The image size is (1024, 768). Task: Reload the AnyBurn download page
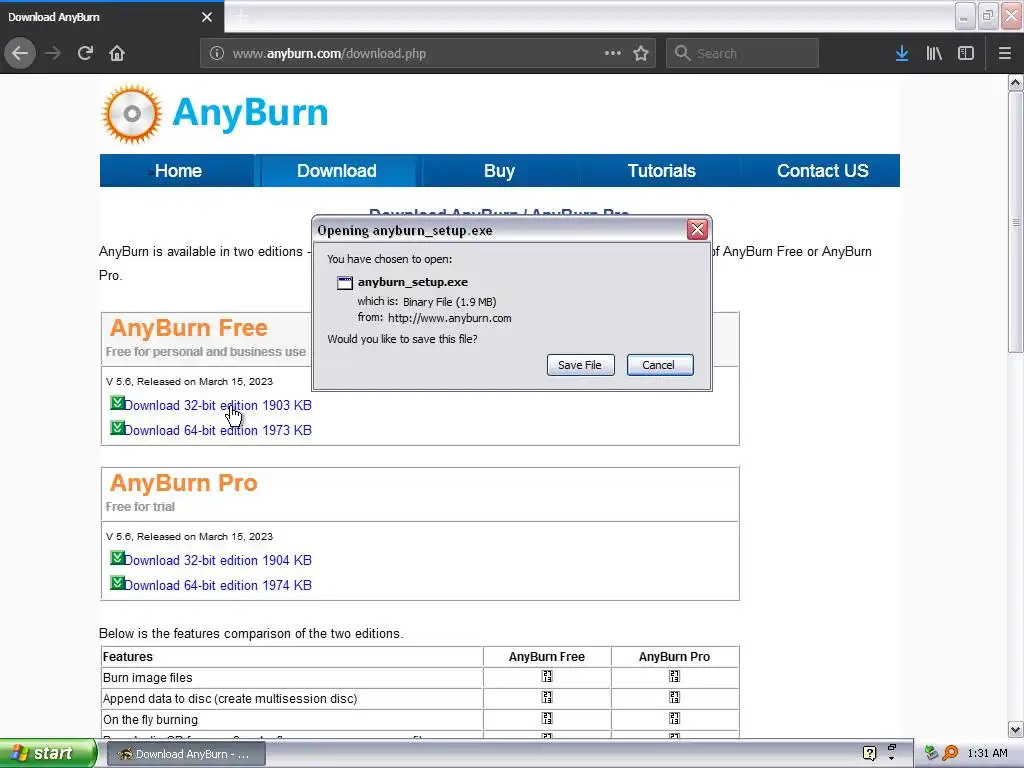(x=85, y=53)
